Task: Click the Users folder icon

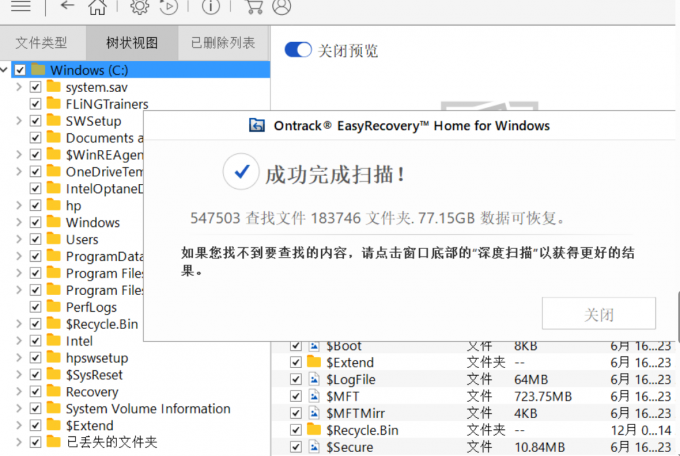Action: point(54,238)
